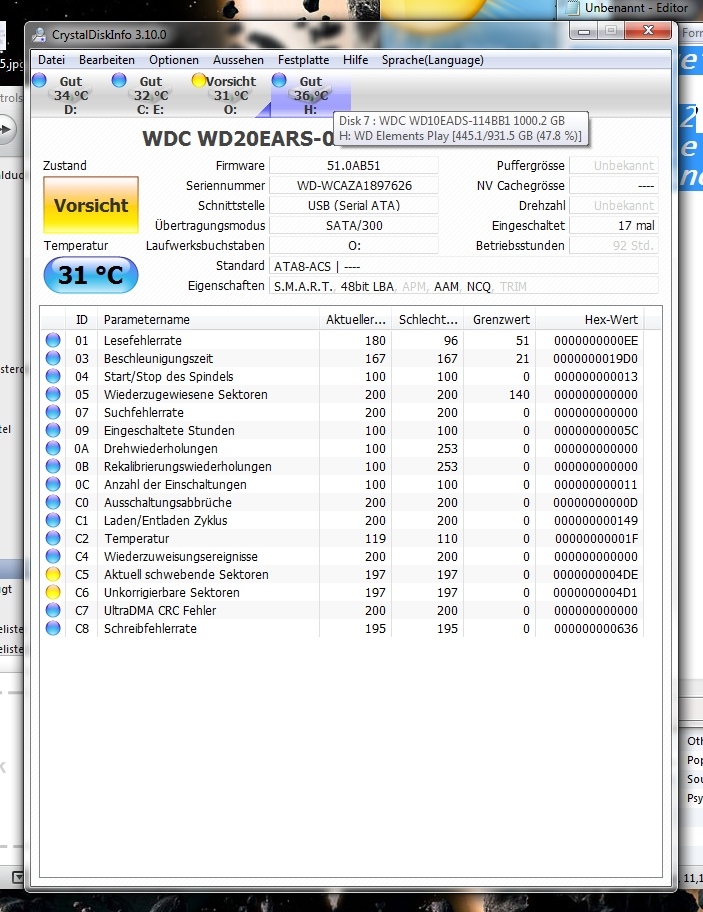Click the Schnittstelle field USB (Serial ATA)
Viewport: 703px width, 912px height.
click(354, 205)
